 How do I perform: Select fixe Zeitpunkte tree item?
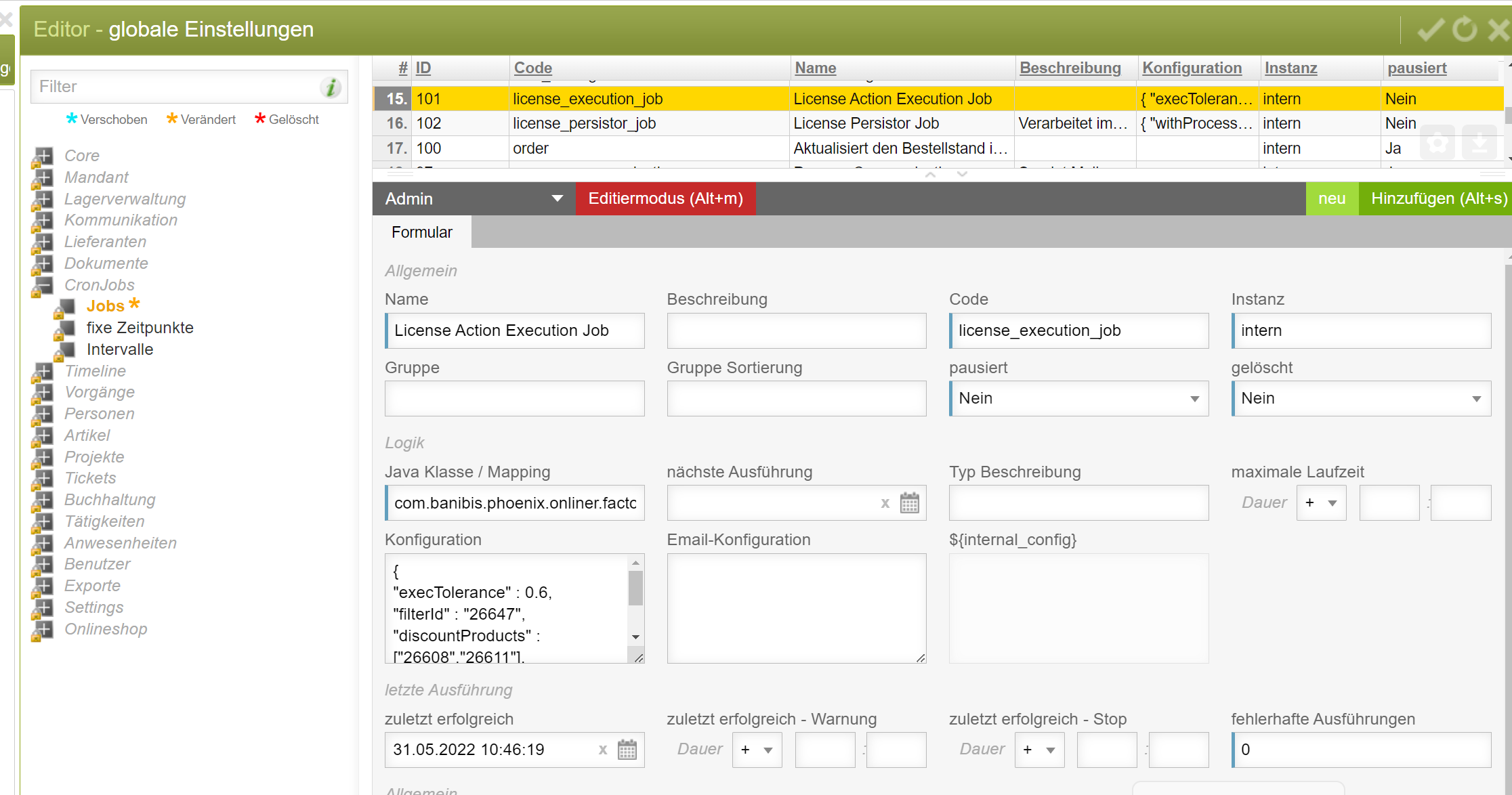140,328
